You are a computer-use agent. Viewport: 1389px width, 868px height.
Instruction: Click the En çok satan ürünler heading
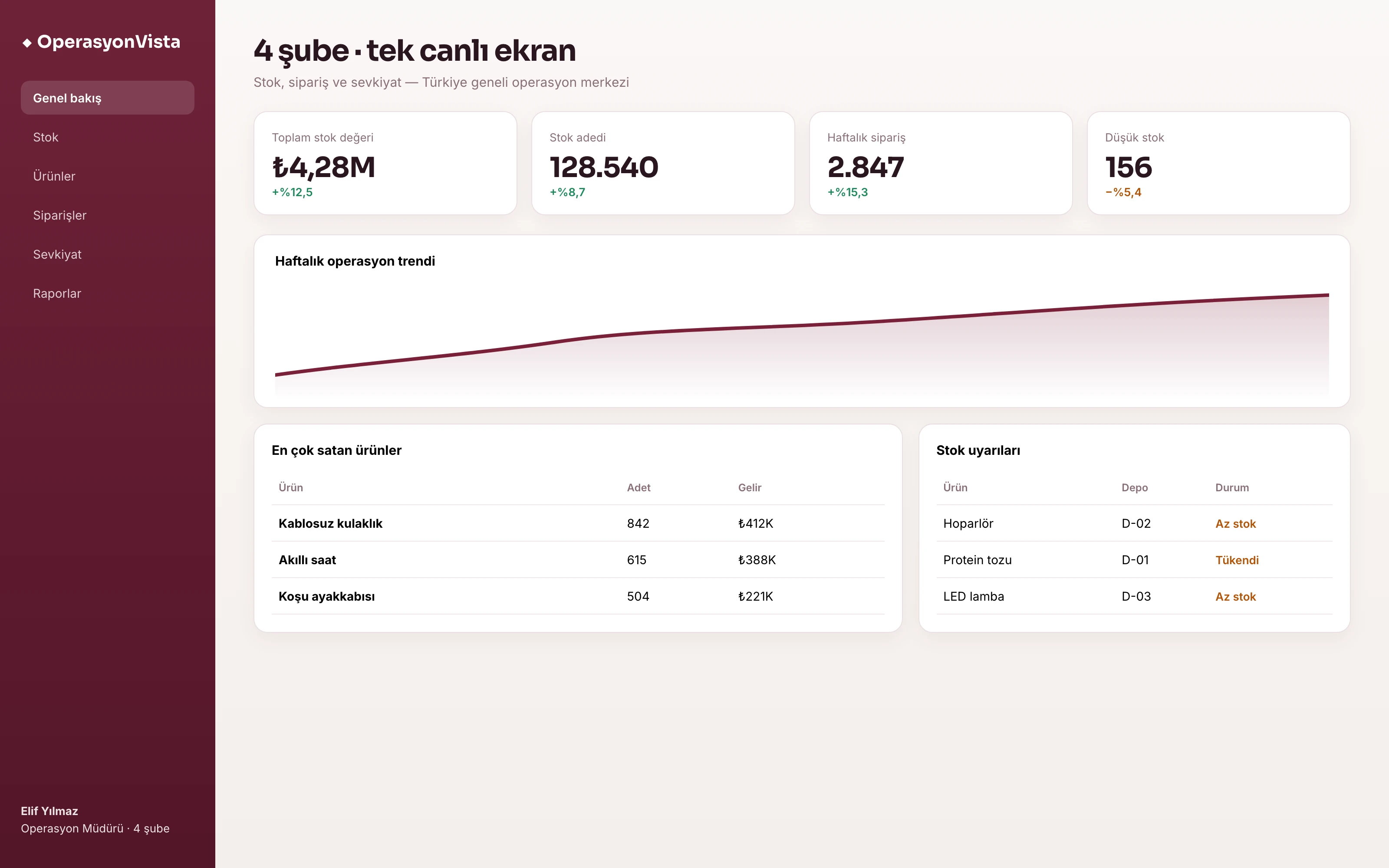336,450
